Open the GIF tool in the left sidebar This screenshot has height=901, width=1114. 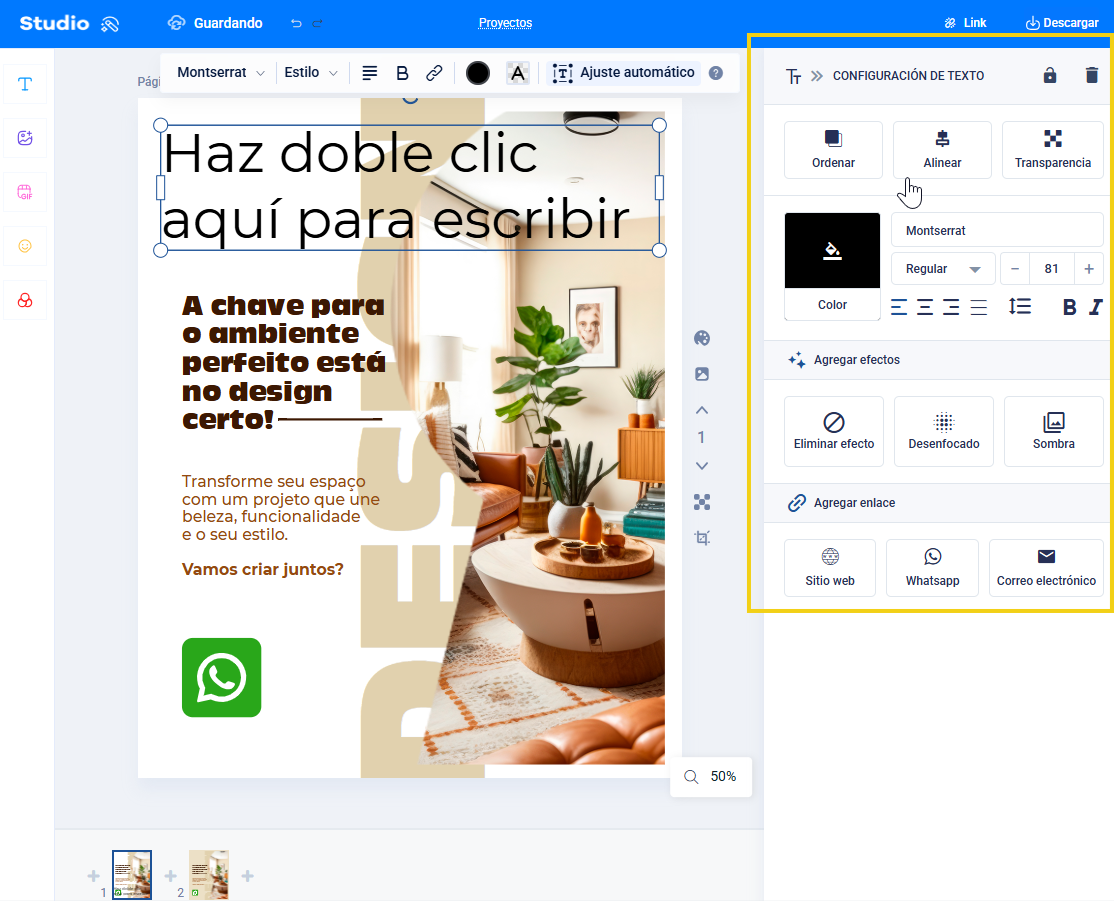[25, 192]
